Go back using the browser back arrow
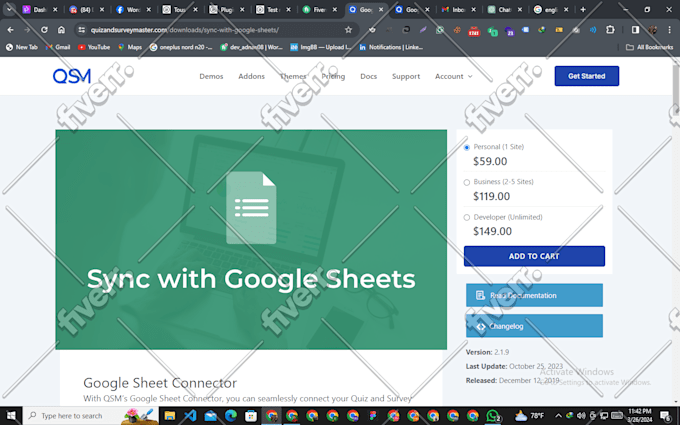Screen dimensions: 680x425 tap(10, 29)
